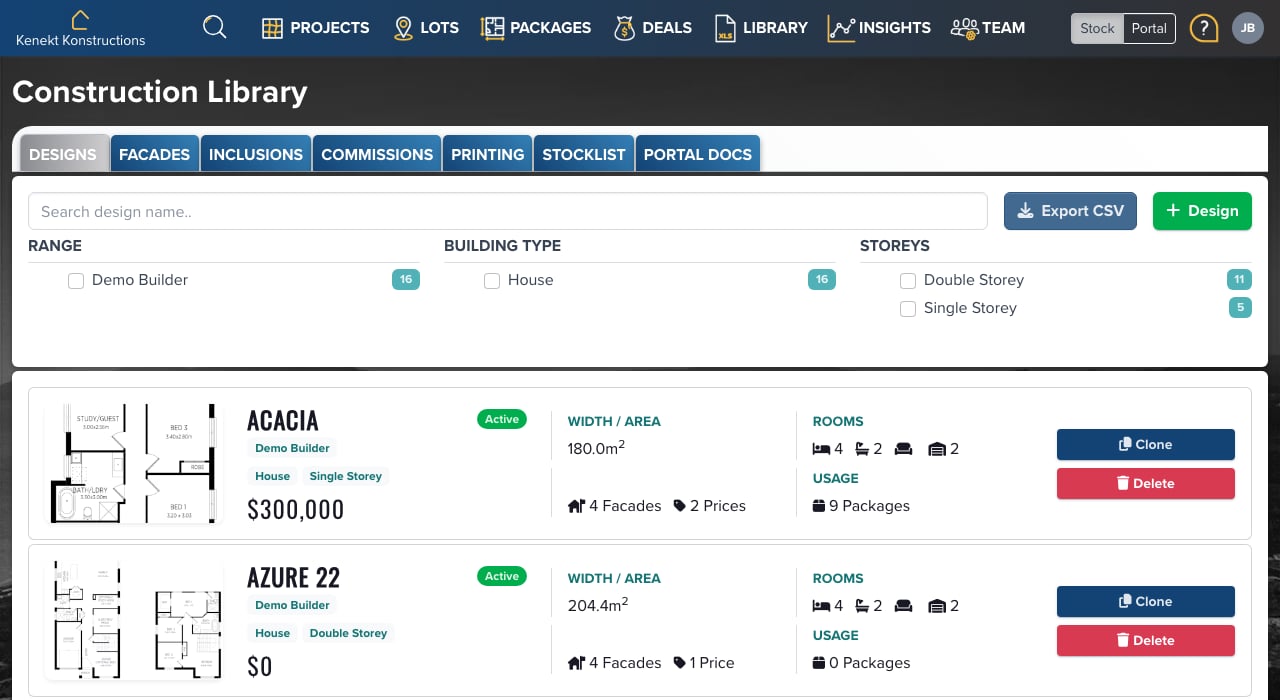Open help via question mark icon
The width and height of the screenshot is (1280, 700).
(1204, 28)
